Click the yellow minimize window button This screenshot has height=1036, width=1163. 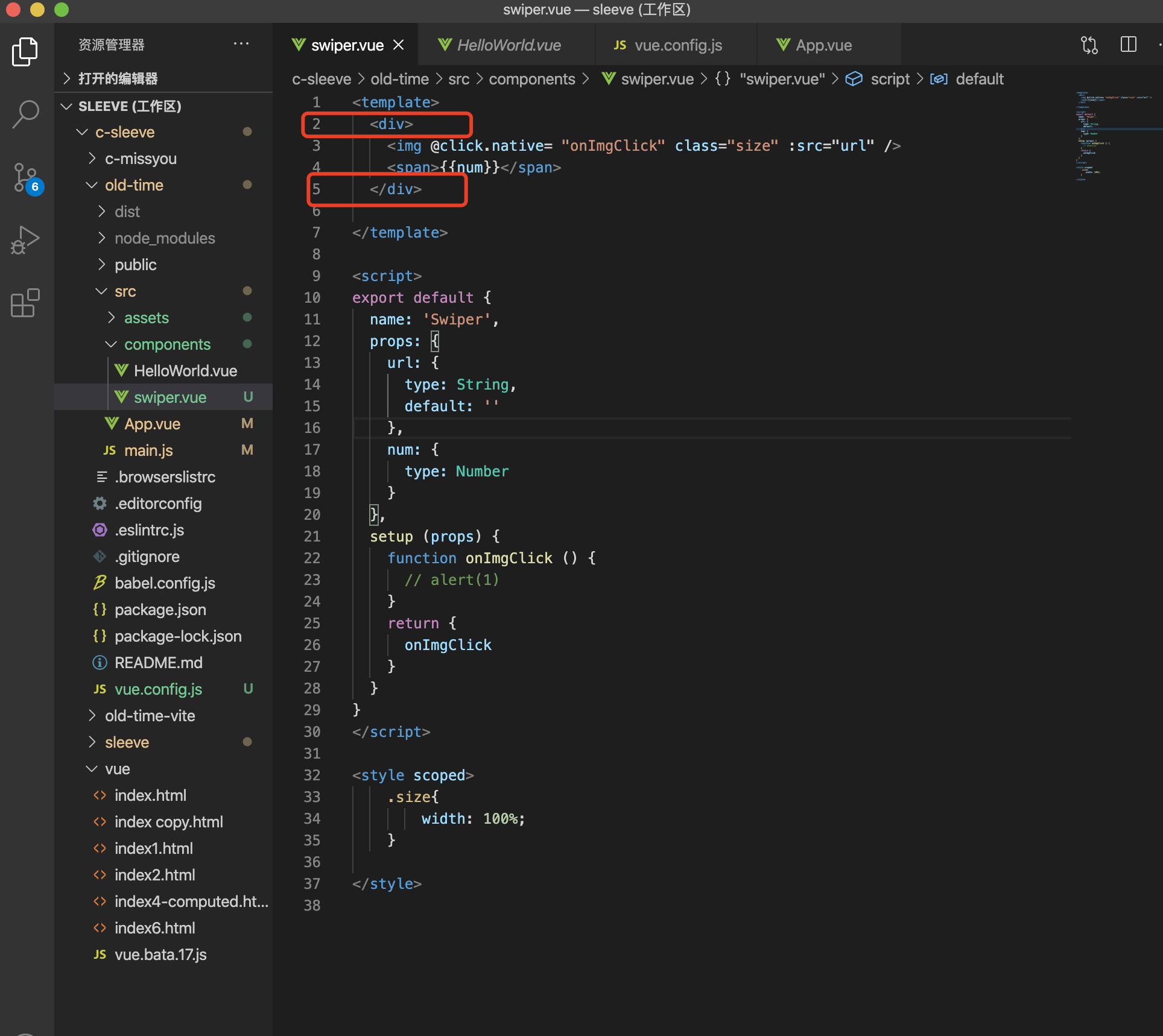[x=37, y=10]
